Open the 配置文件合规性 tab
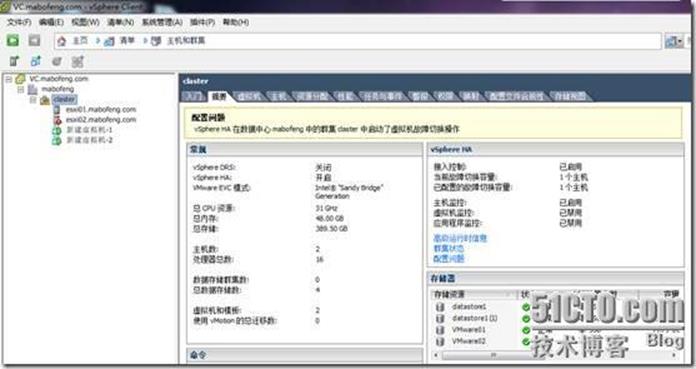The height and width of the screenshot is (369, 696). click(x=516, y=96)
